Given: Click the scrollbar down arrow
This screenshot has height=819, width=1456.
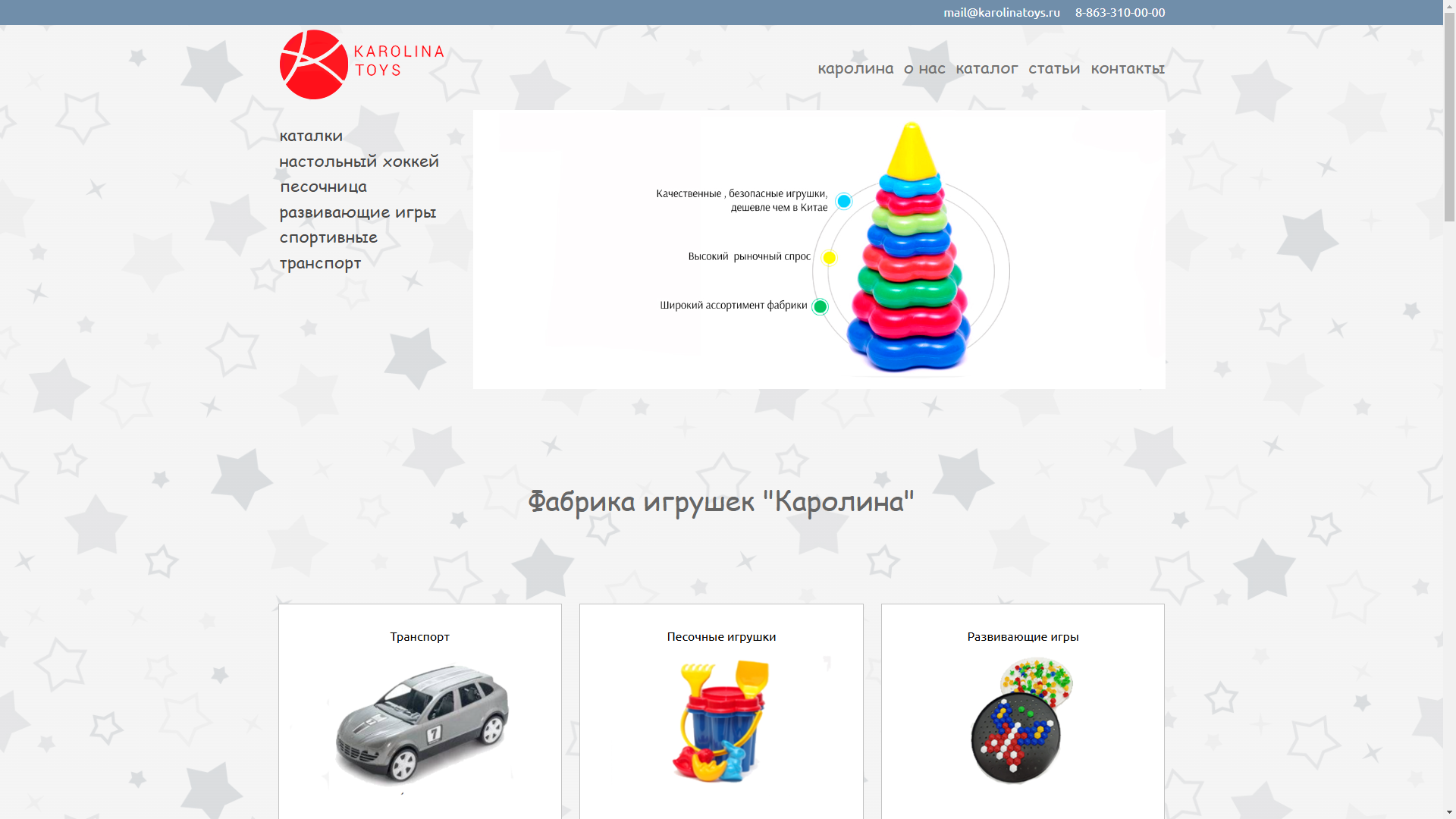Looking at the screenshot, I should tap(1449, 812).
